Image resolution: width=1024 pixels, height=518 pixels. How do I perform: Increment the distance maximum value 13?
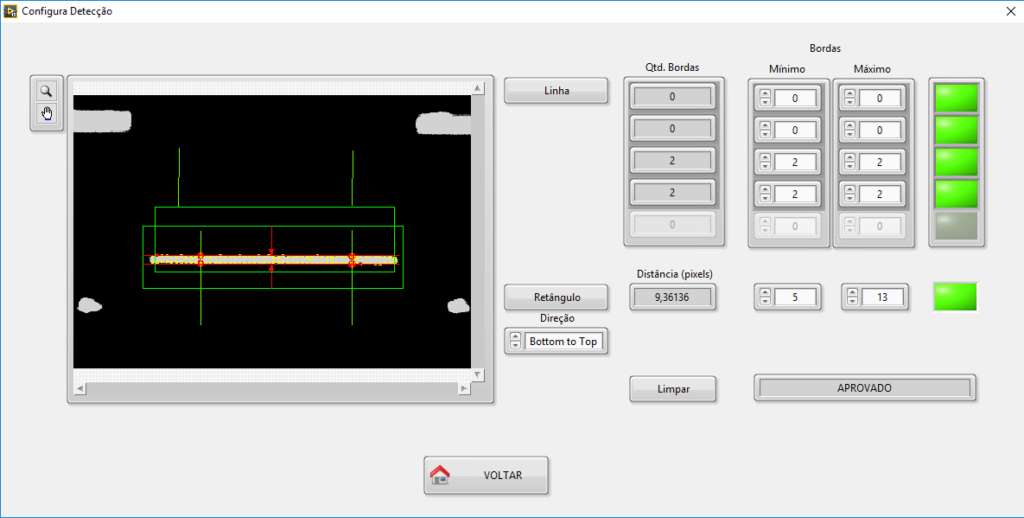point(852,293)
